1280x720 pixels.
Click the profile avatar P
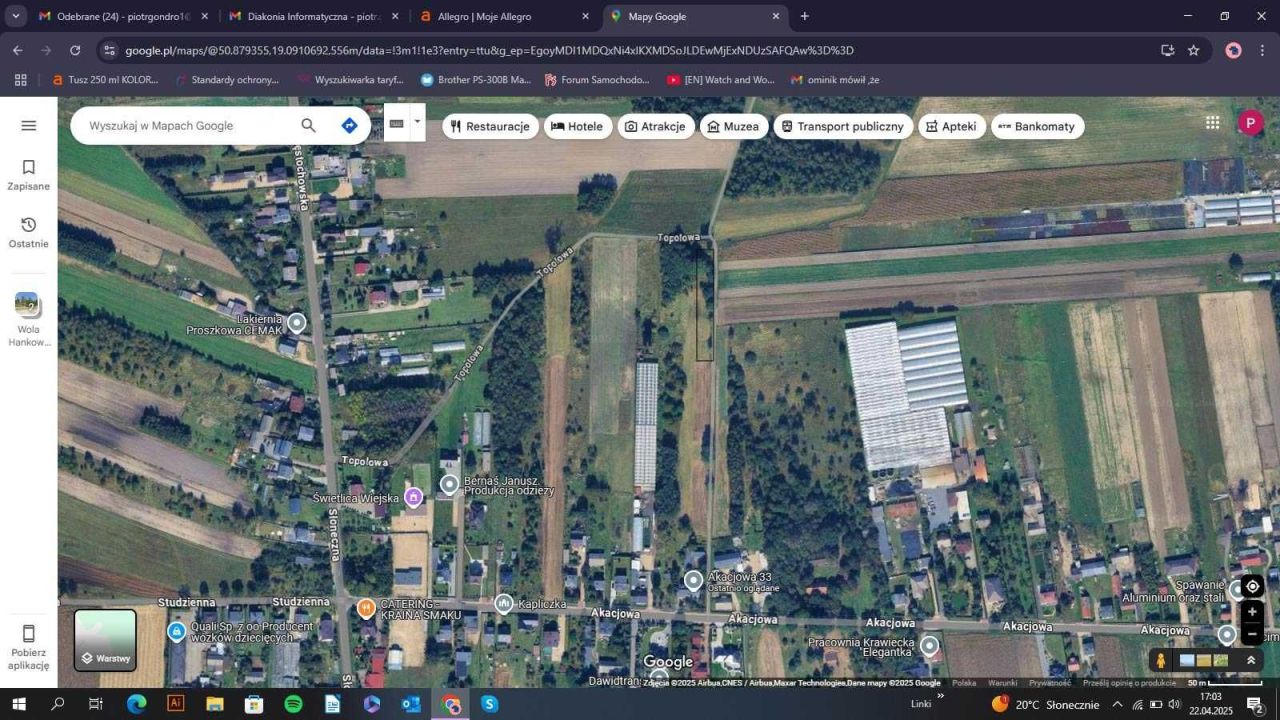point(1250,122)
